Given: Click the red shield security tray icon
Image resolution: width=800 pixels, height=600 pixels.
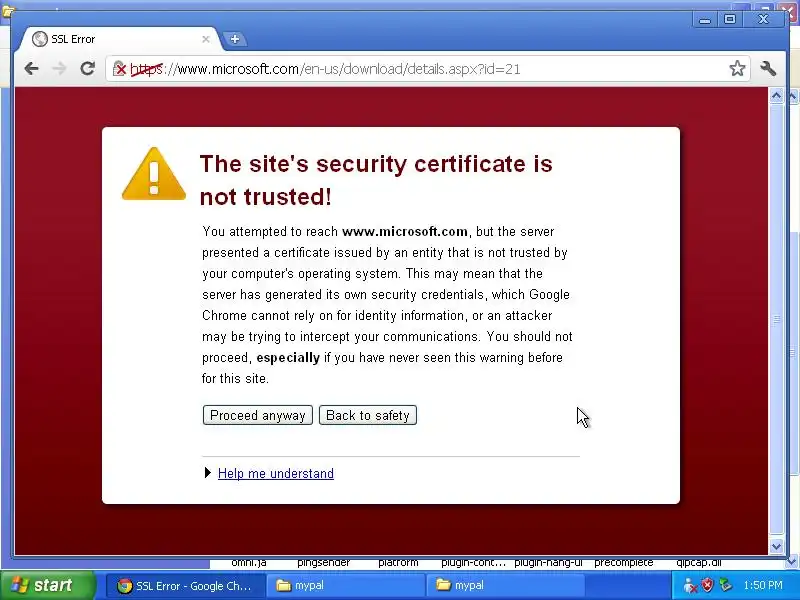Looking at the screenshot, I should (x=707, y=585).
